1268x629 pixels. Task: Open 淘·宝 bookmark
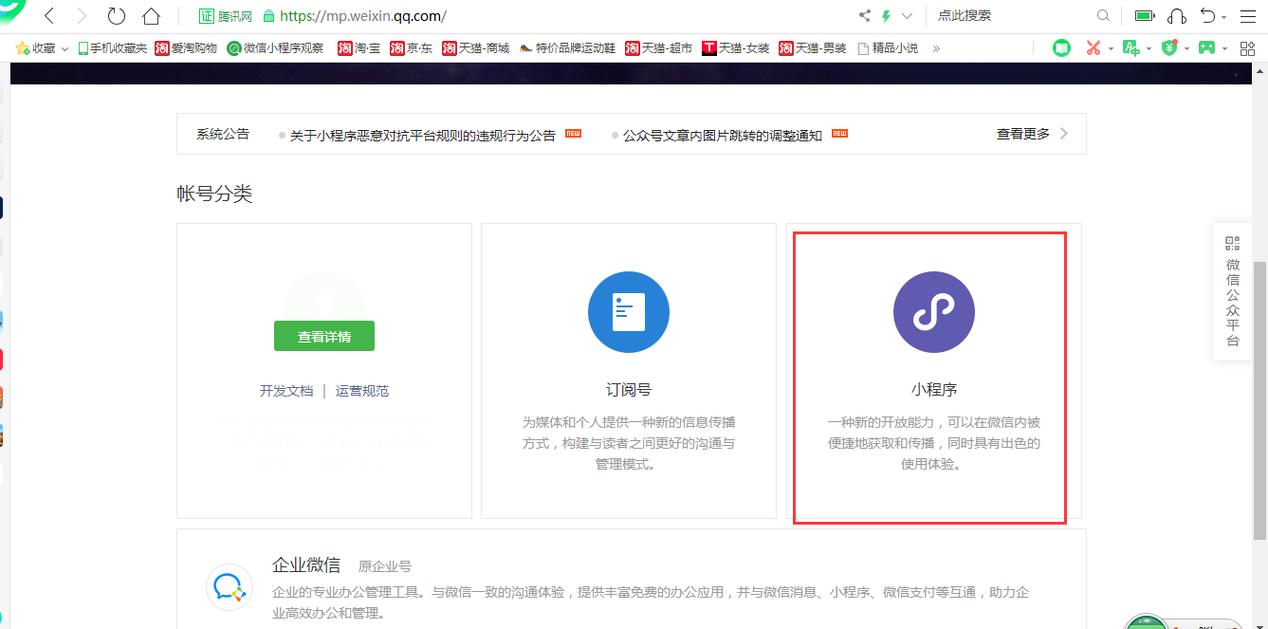pos(359,48)
